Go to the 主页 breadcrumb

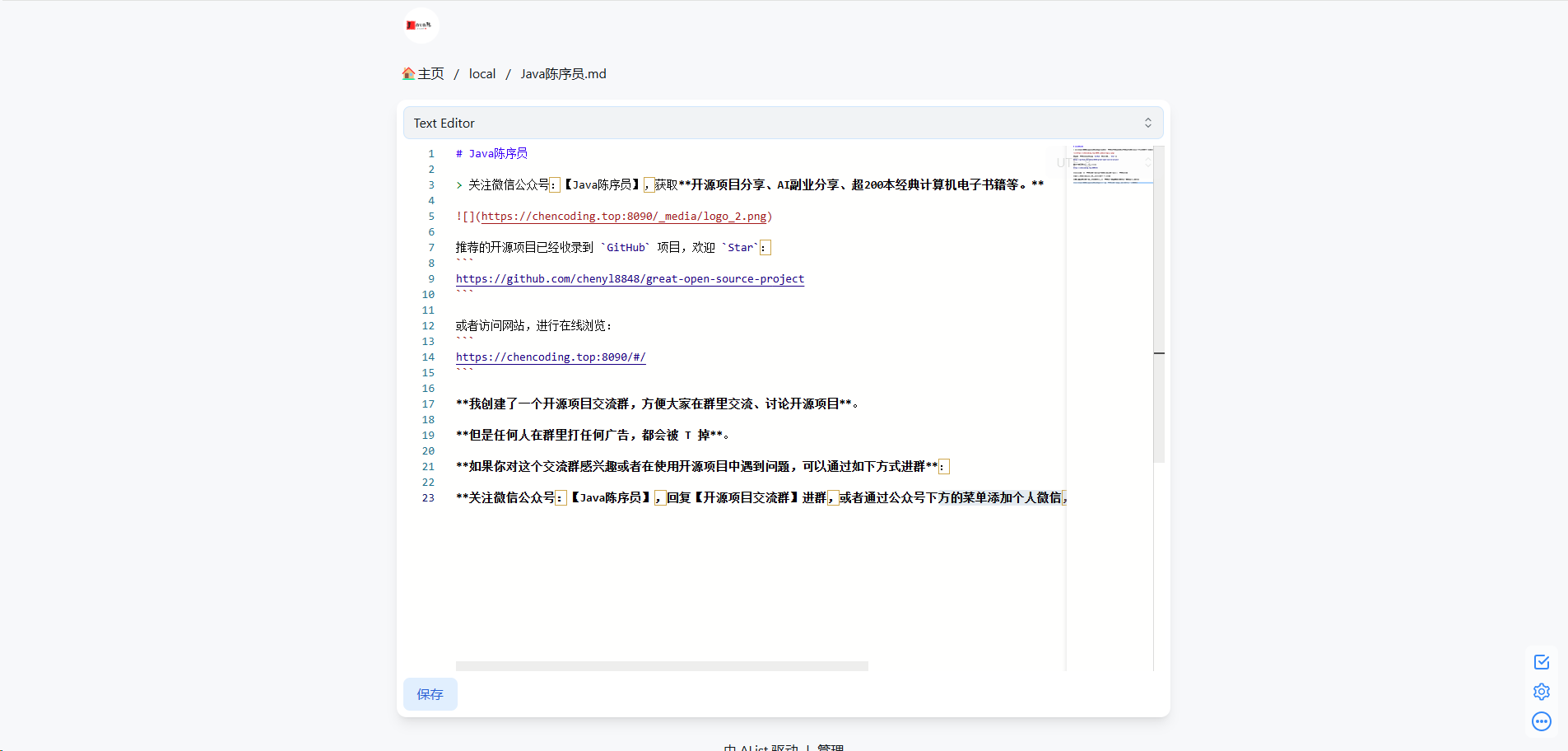(430, 74)
